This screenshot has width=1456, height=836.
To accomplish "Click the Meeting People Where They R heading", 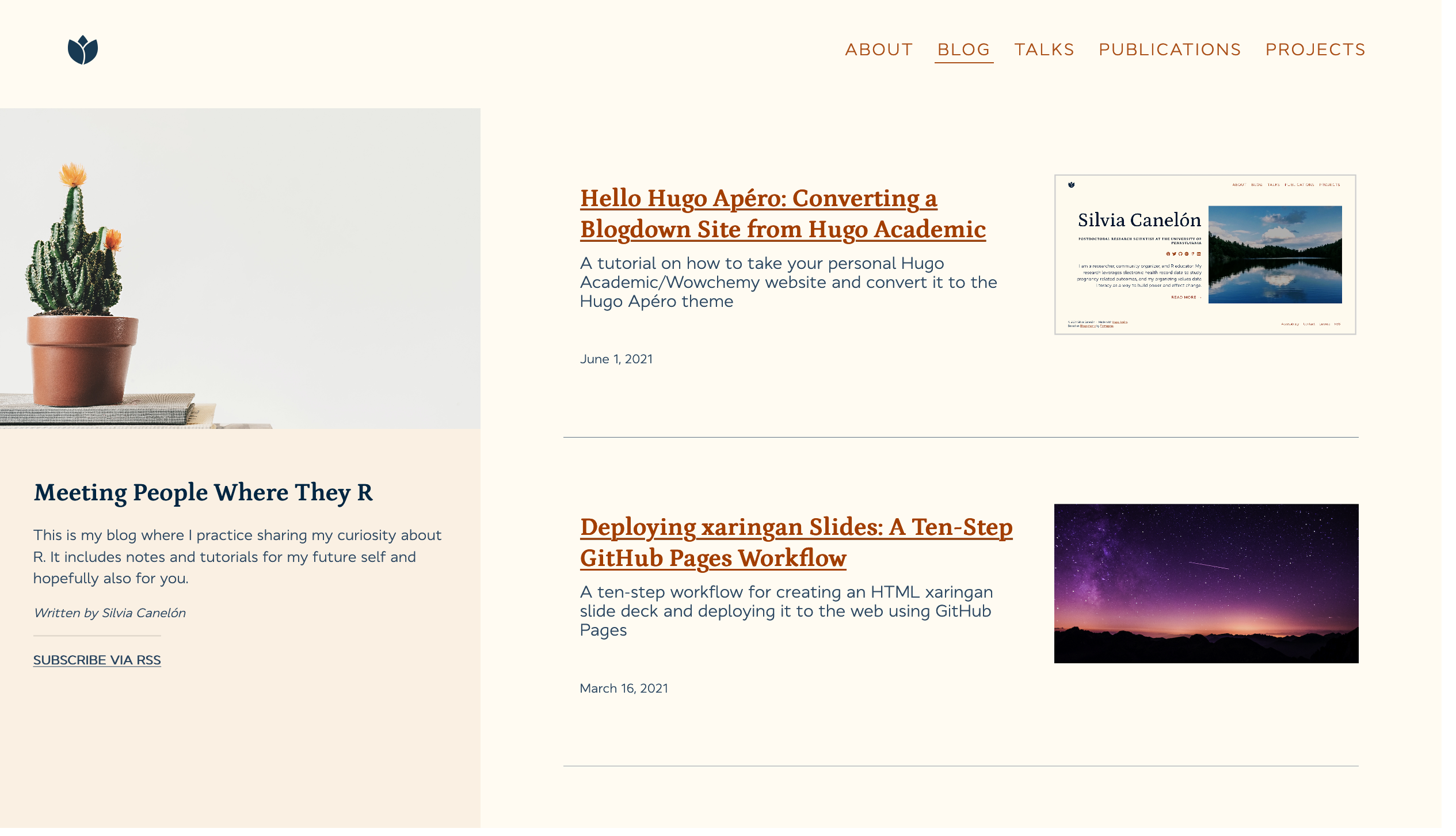I will tap(203, 493).
